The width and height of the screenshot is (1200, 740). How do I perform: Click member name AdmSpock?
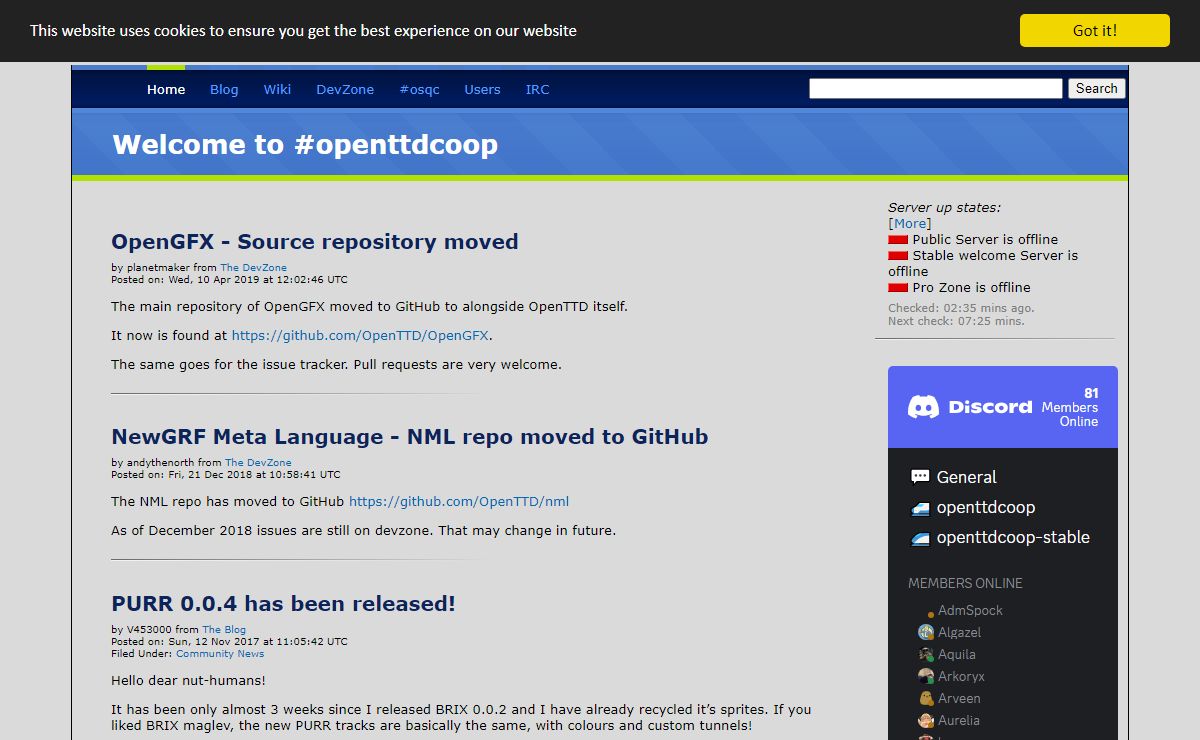coord(970,610)
